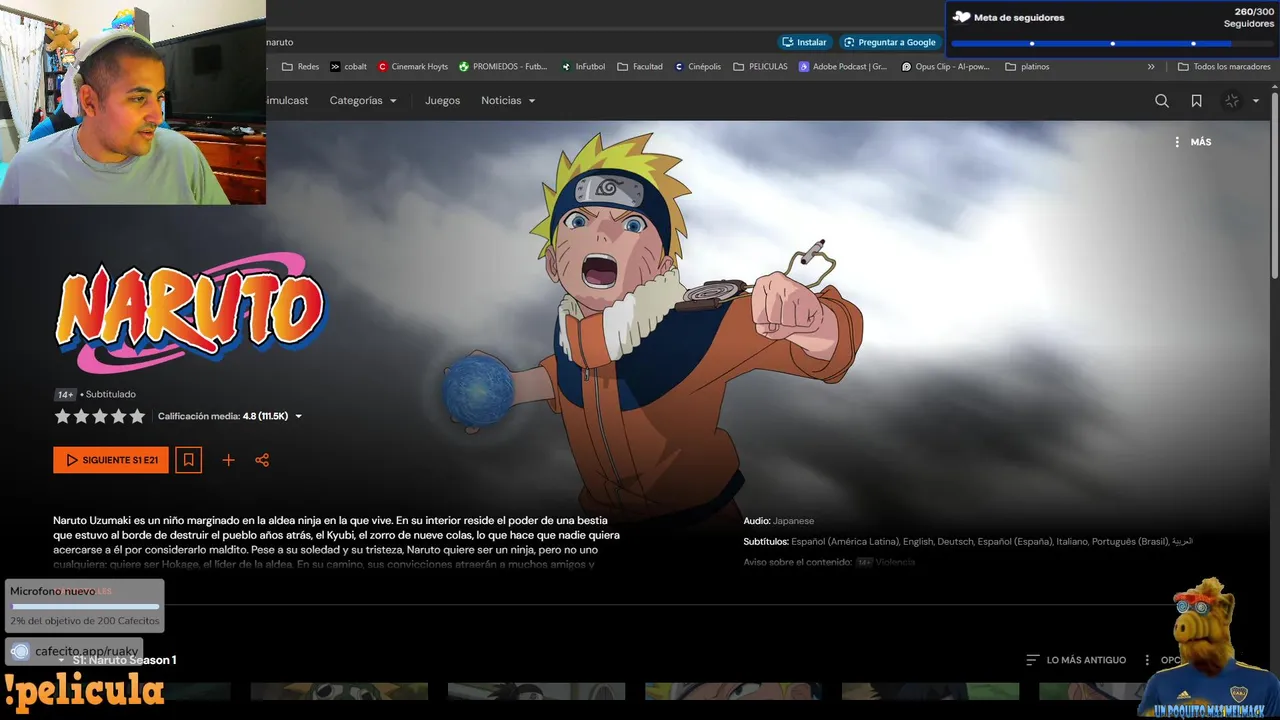Open the PELICULAS bookmarks folder
Screen dimensions: 1280x720
click(760, 67)
